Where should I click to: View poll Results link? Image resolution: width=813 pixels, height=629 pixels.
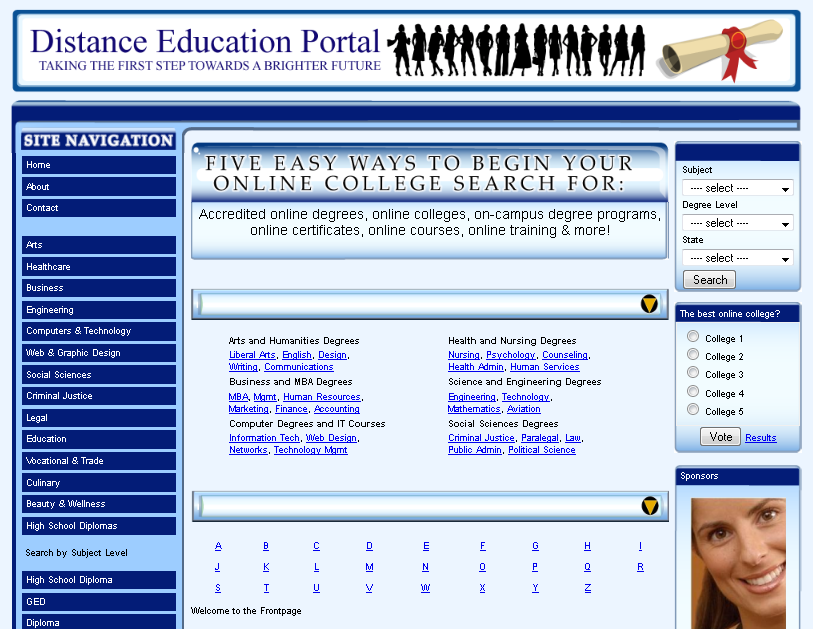[761, 438]
